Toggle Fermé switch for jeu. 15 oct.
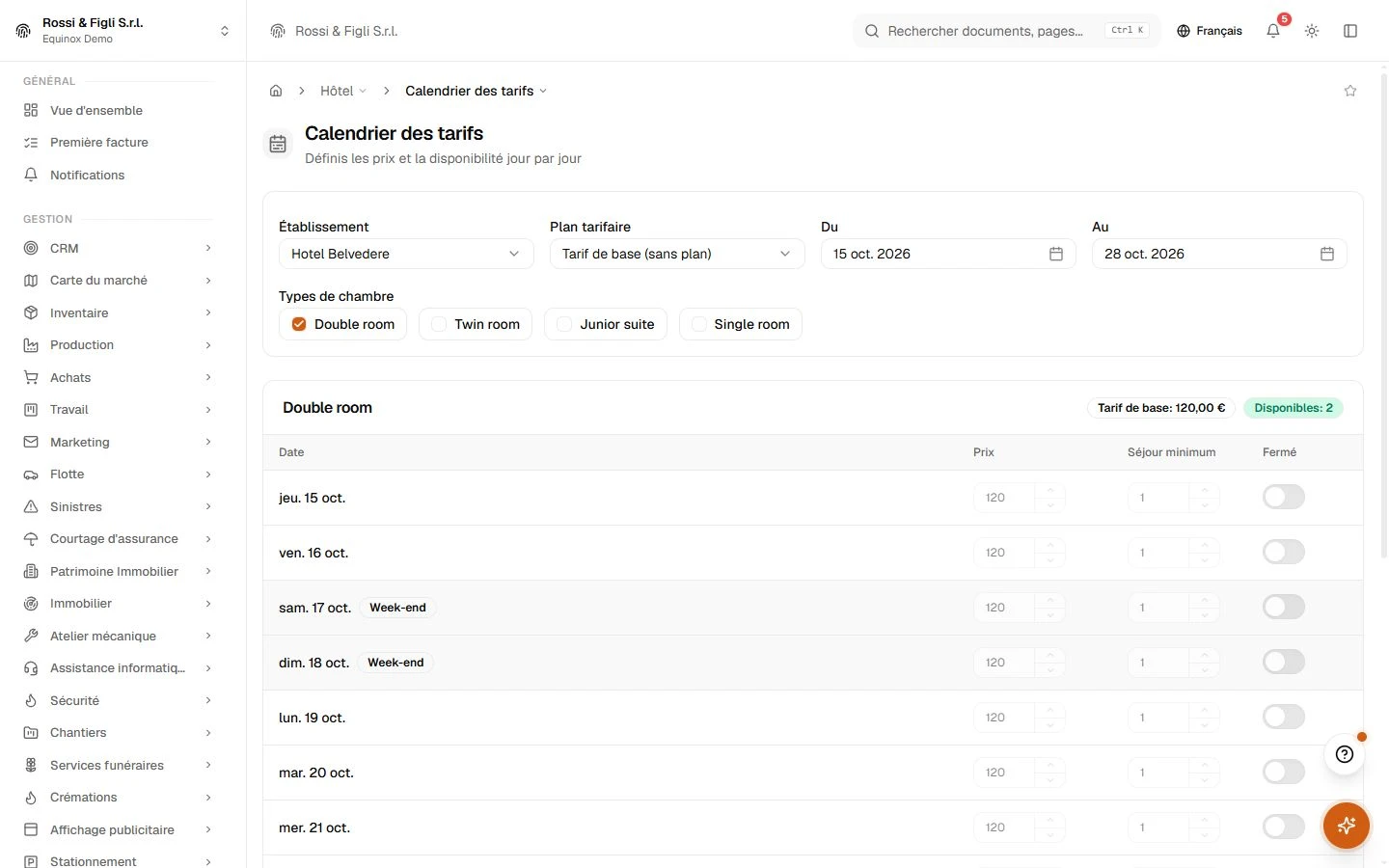The height and width of the screenshot is (868, 1389). coord(1283,498)
